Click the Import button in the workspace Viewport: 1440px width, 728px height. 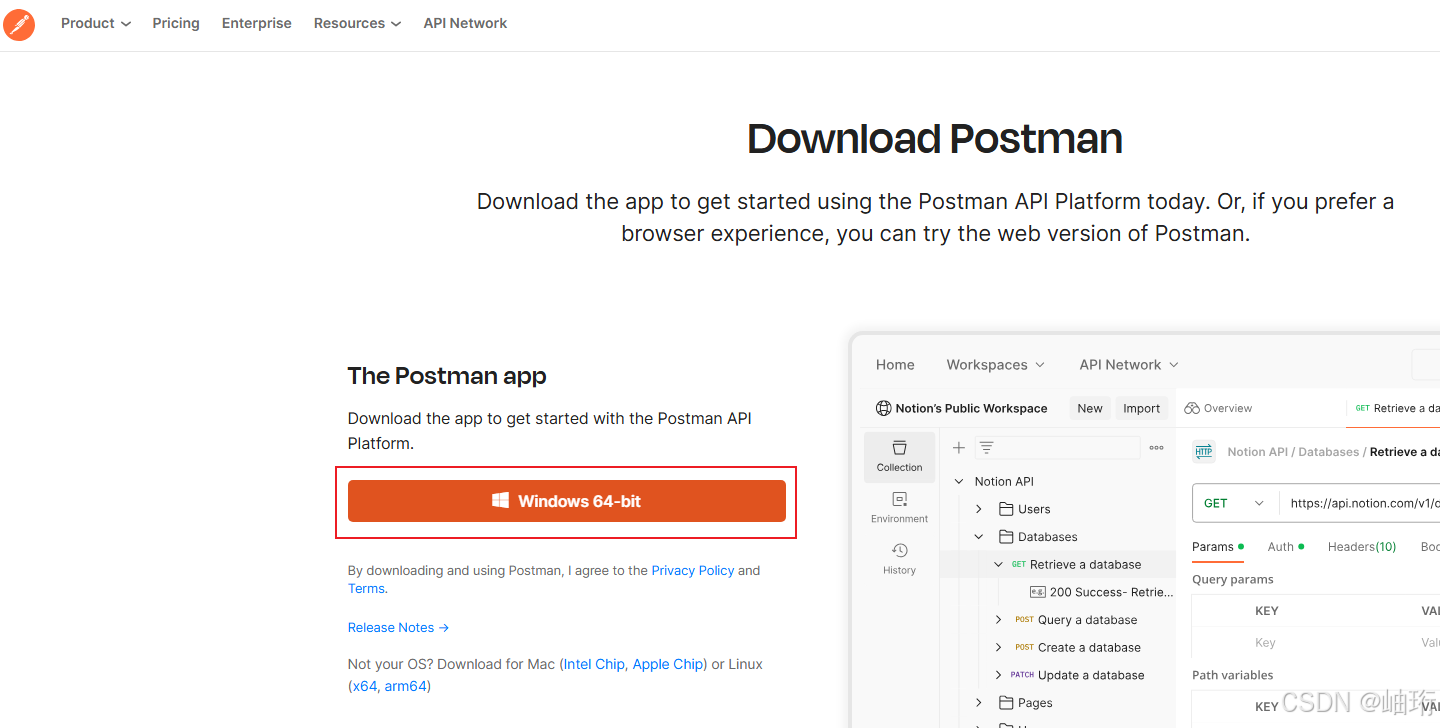pos(1141,408)
